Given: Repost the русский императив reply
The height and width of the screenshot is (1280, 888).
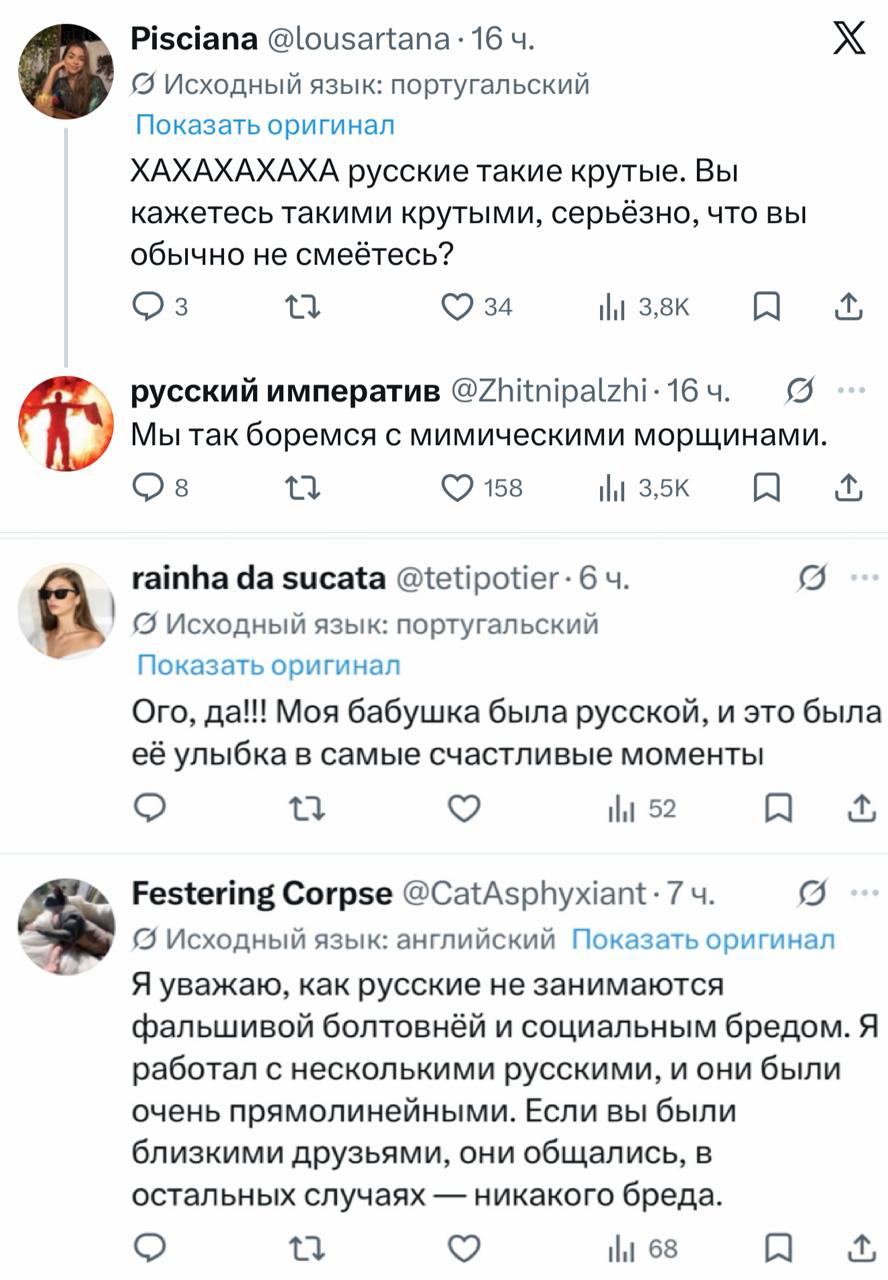Looking at the screenshot, I should point(297,487).
